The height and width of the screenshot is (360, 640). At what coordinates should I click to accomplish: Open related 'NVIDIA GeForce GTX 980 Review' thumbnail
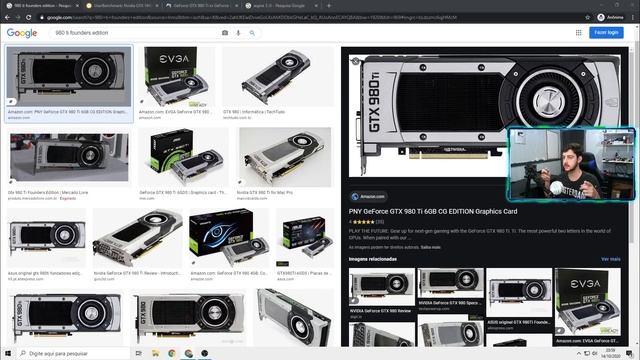click(x=382, y=287)
